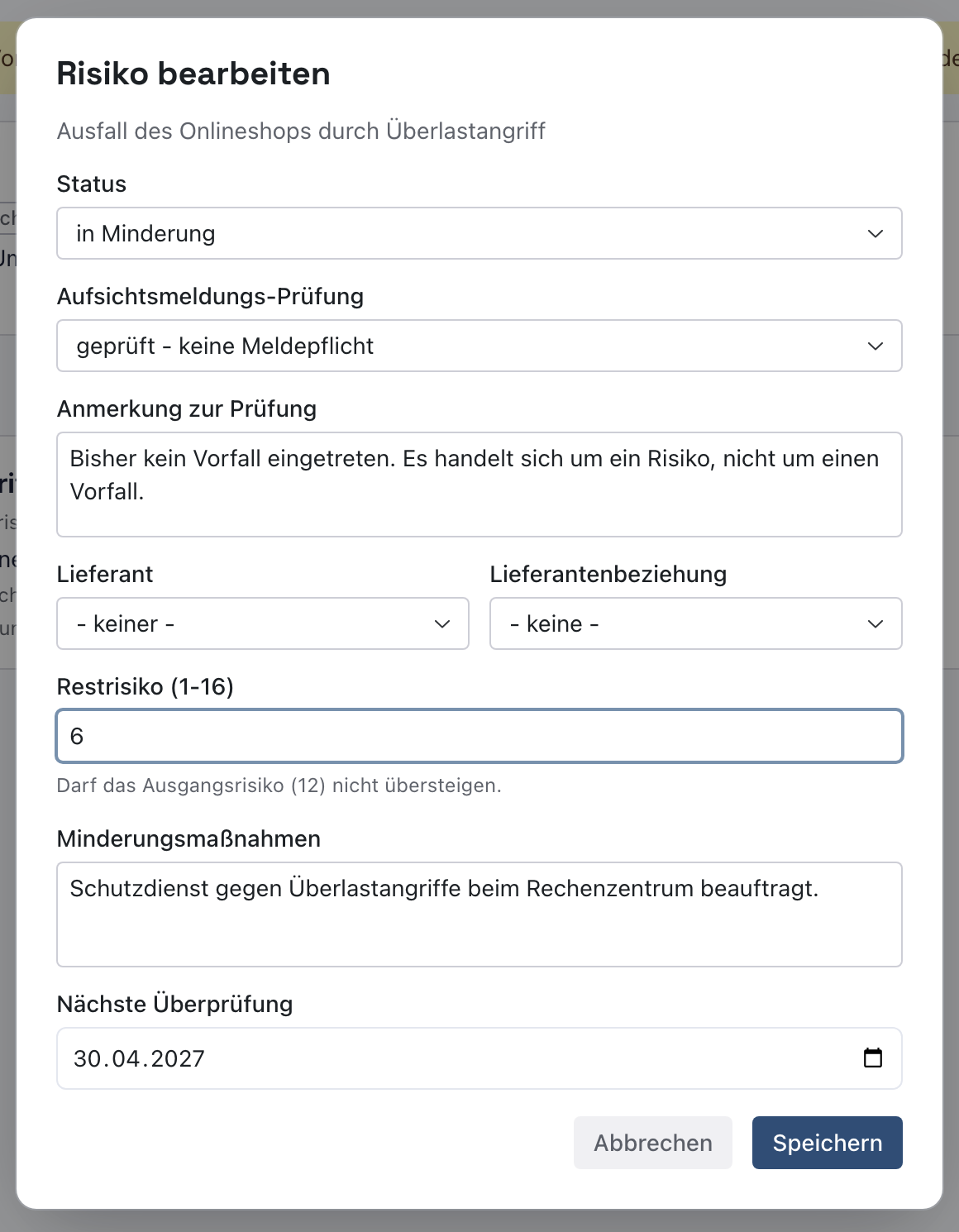Click the Anmerkung zur Prüfung text area
This screenshot has width=959, height=1232.
pyautogui.click(x=479, y=485)
